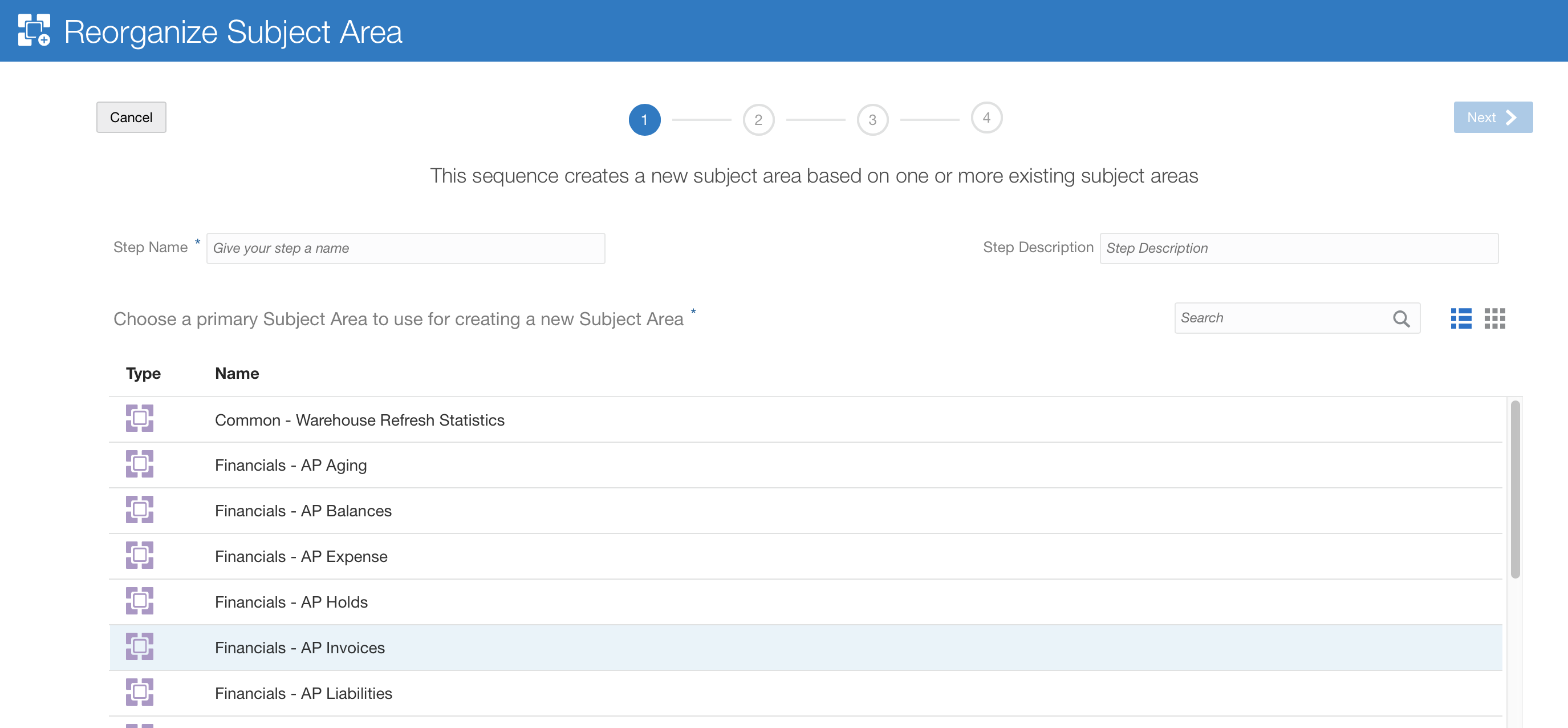Click subject area icon for AP Liabilities
The height and width of the screenshot is (728, 1568).
pos(139,692)
